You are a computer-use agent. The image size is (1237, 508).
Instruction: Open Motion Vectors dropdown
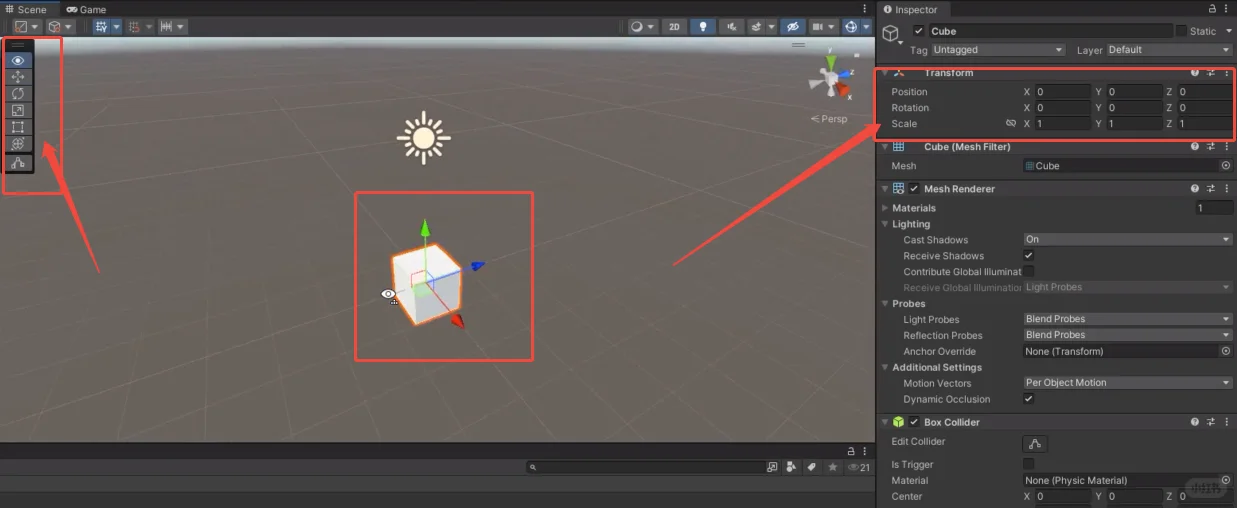tap(1128, 383)
